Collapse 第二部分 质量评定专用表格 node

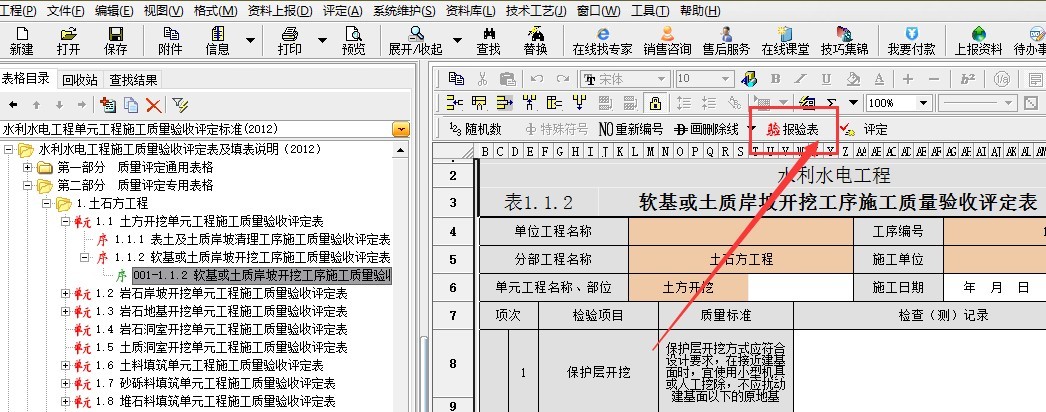point(28,185)
